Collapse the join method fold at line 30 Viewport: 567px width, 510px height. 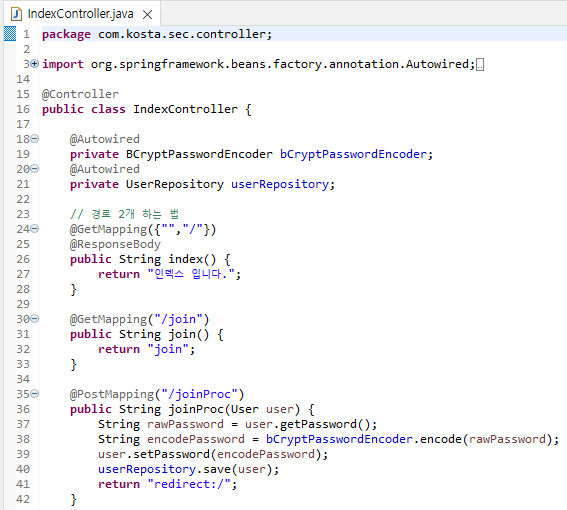[35, 319]
